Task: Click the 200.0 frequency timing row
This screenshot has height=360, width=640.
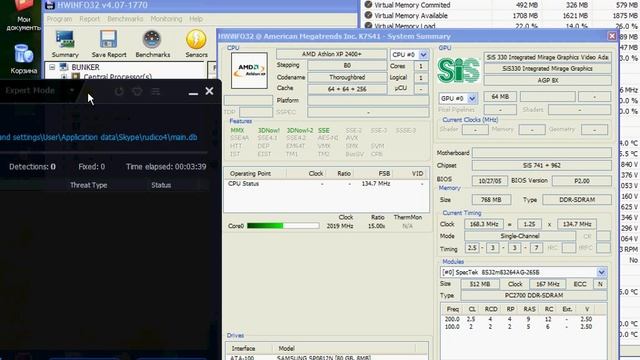Action: tap(524, 319)
